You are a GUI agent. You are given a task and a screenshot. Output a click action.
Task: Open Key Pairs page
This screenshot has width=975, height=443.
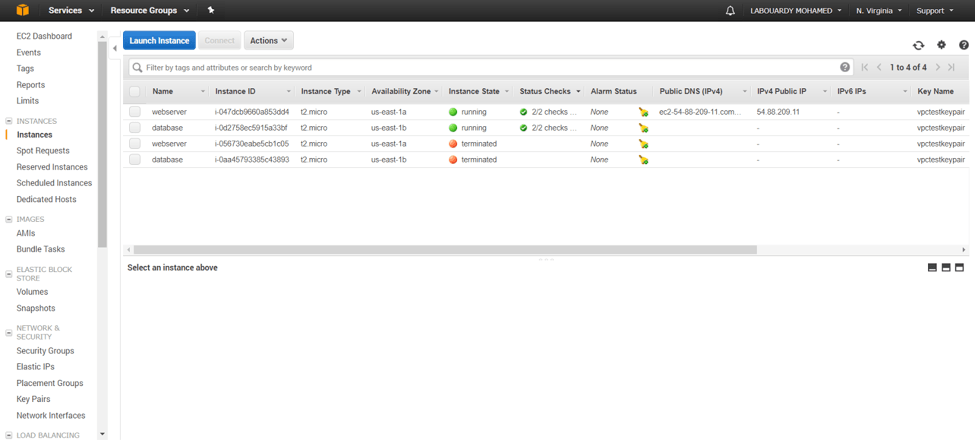point(34,399)
